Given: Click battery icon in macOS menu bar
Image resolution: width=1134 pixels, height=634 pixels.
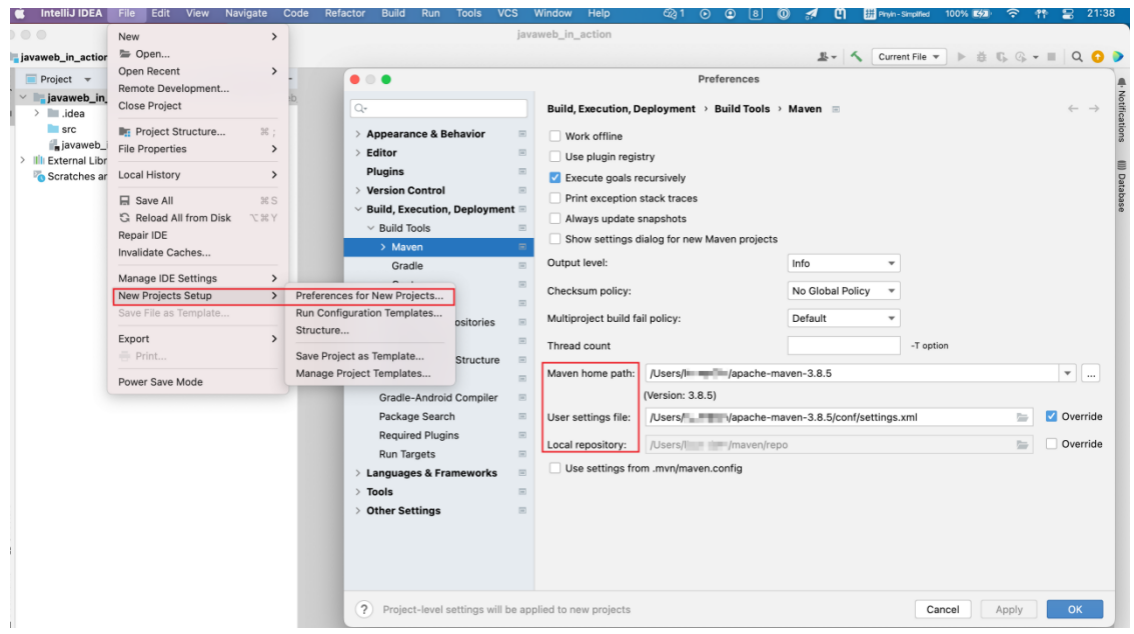Looking at the screenshot, I should [981, 13].
